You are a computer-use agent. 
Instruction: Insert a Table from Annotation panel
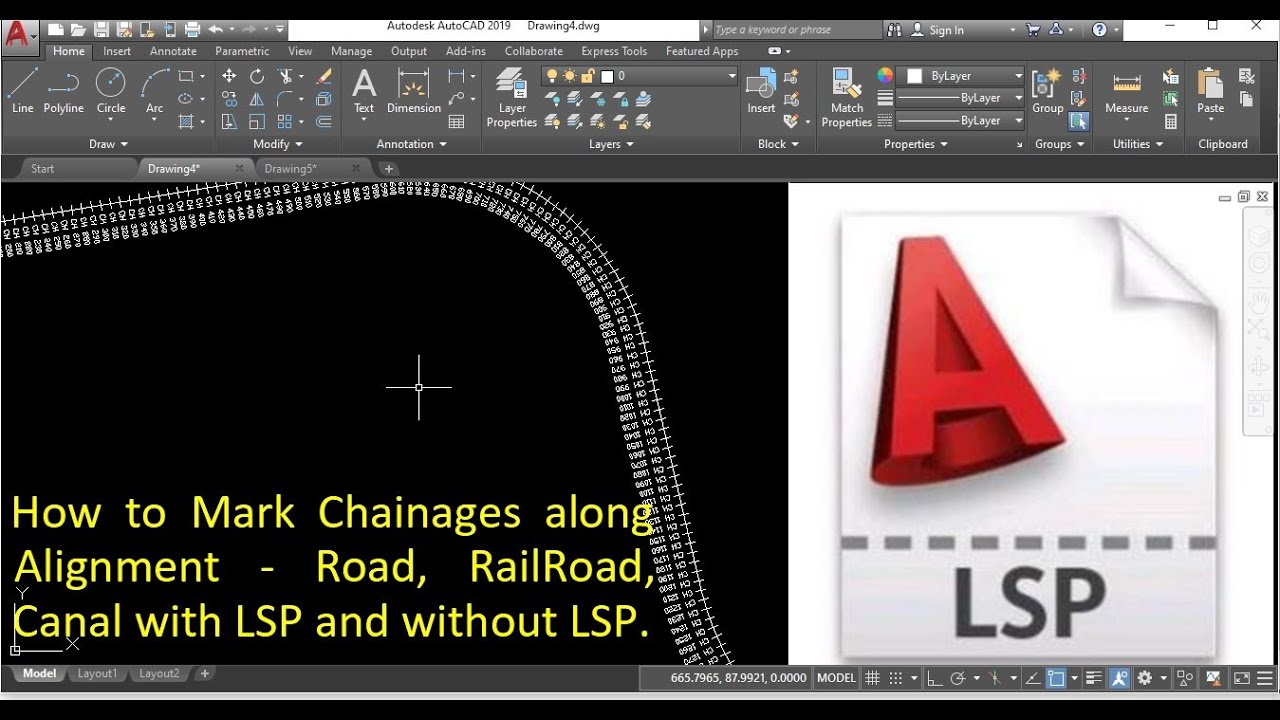[456, 122]
